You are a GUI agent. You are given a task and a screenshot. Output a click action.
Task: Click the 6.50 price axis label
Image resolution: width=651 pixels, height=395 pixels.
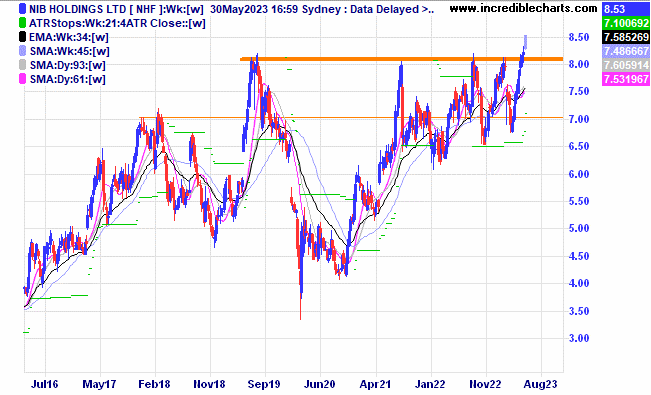click(579, 146)
